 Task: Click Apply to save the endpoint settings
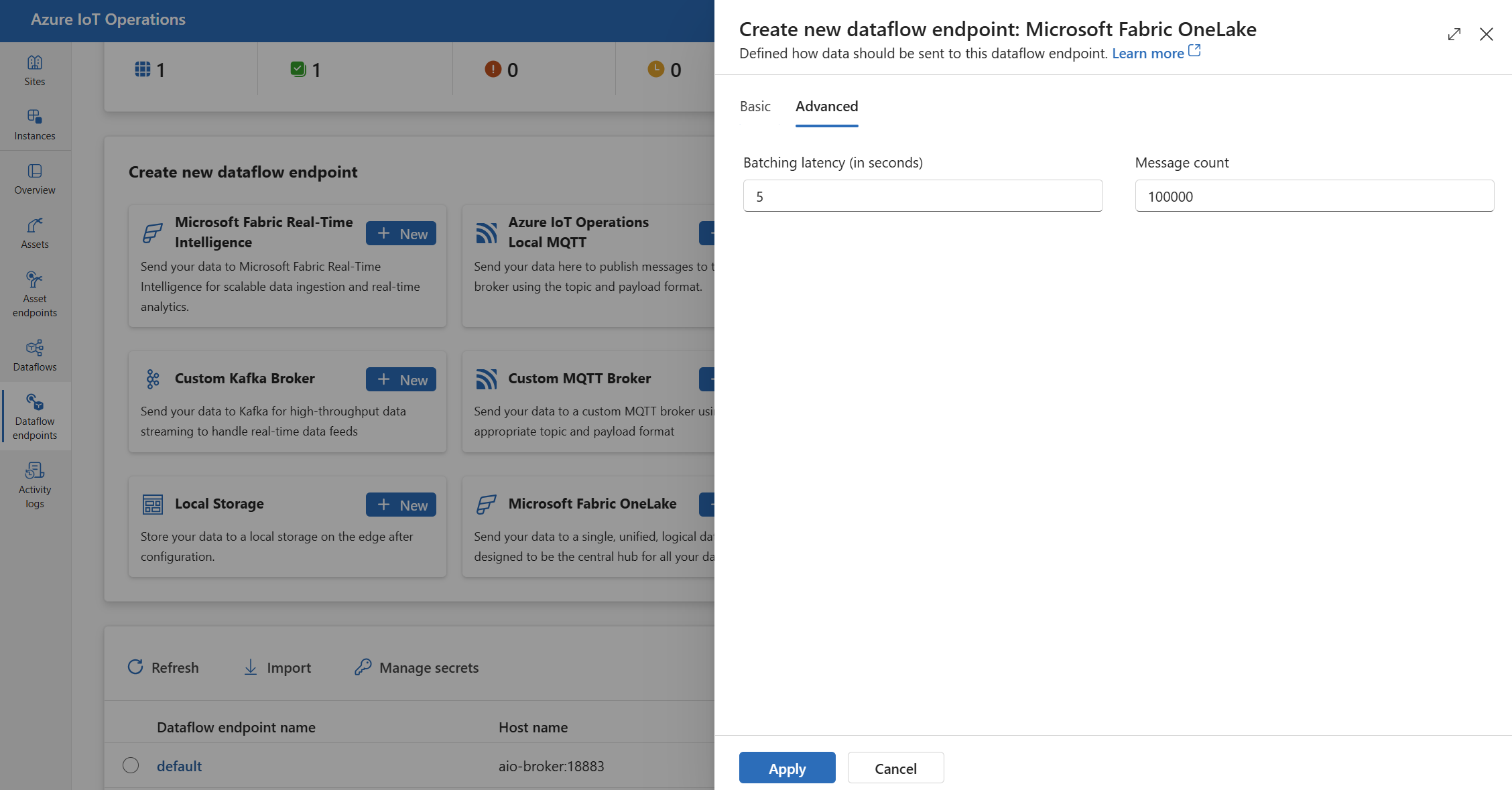[787, 767]
